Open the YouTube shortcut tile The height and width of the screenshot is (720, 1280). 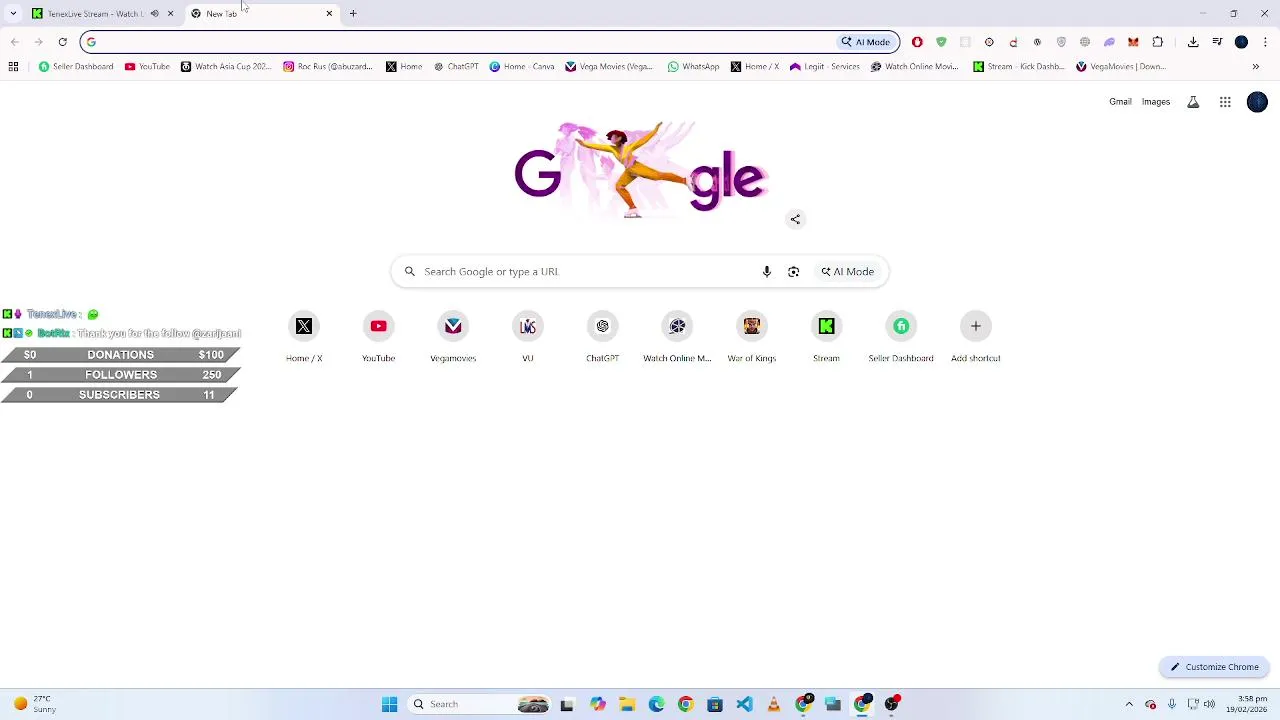click(378, 337)
